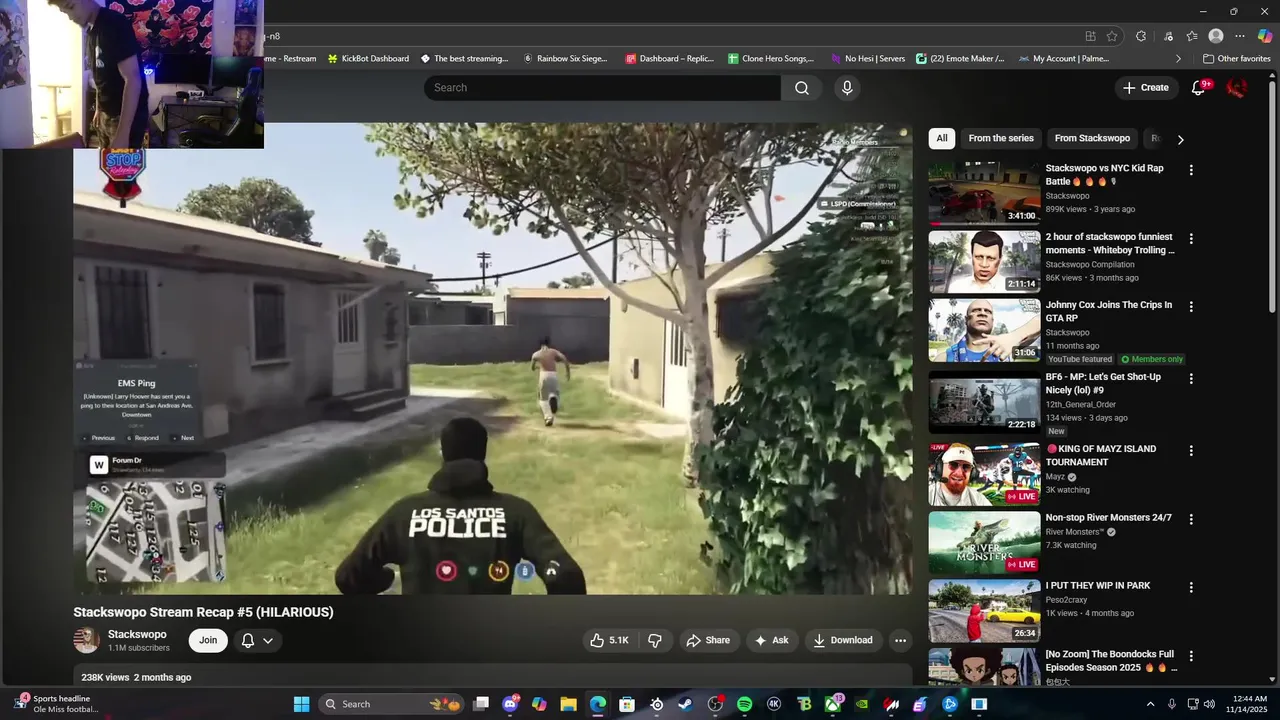Open Steam from the taskbar
This screenshot has width=1280, height=720.
685,704
